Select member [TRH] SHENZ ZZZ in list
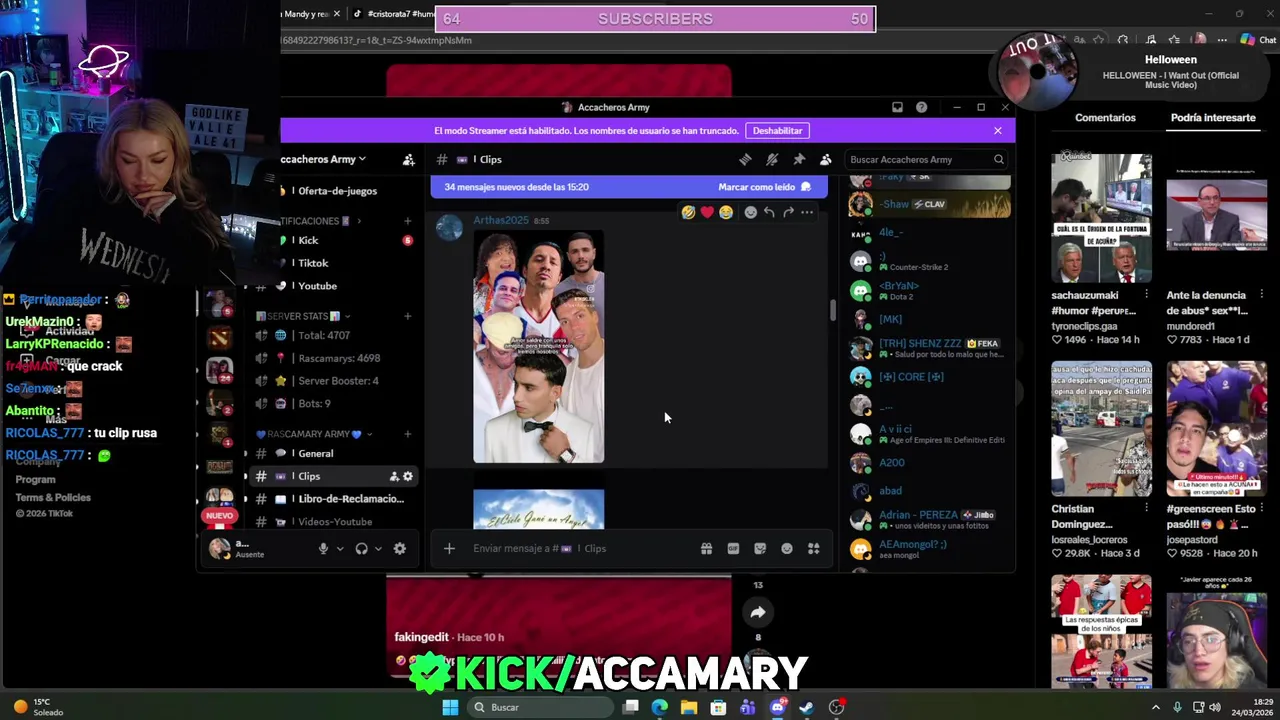Viewport: 1280px width, 720px height. 929,348
